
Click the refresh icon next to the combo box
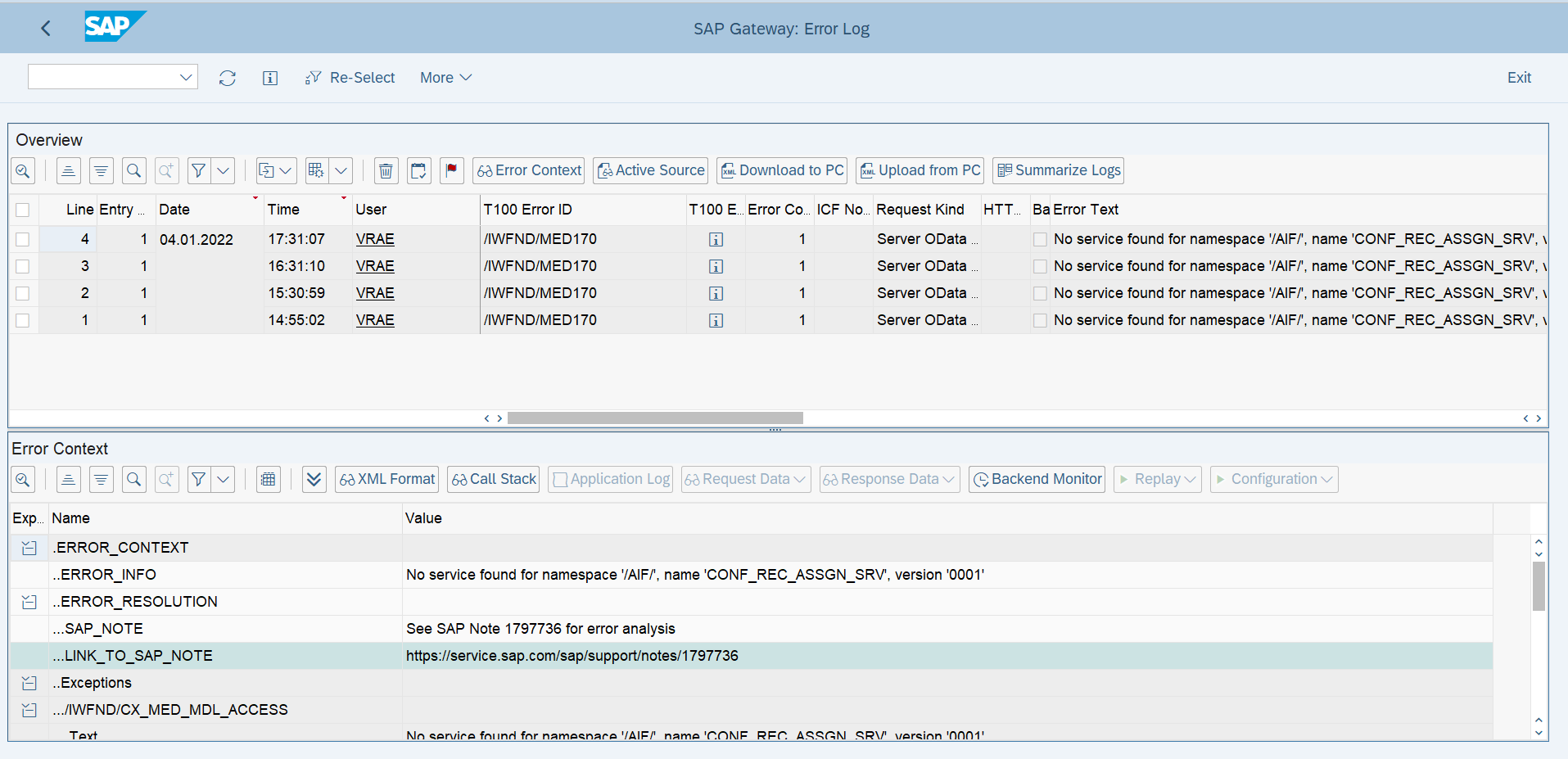[x=227, y=77]
